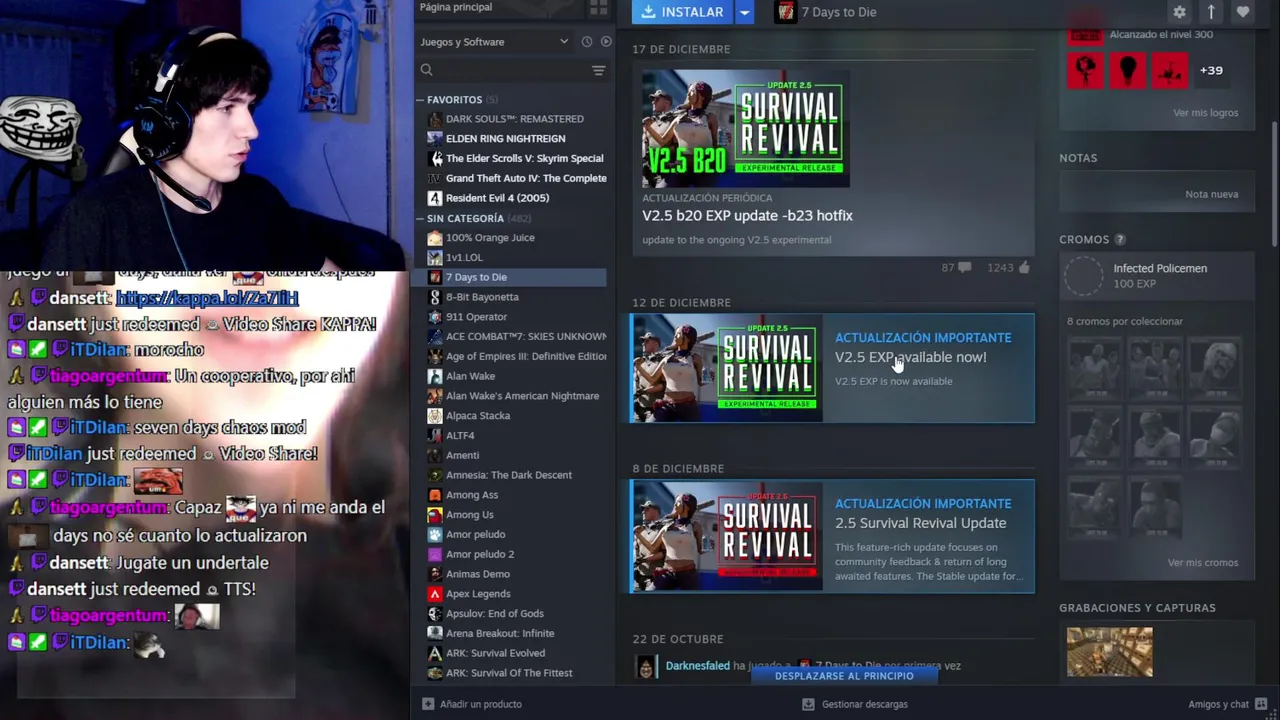Select Alan Wake's American Nightmare
The height and width of the screenshot is (720, 1280).
[522, 396]
